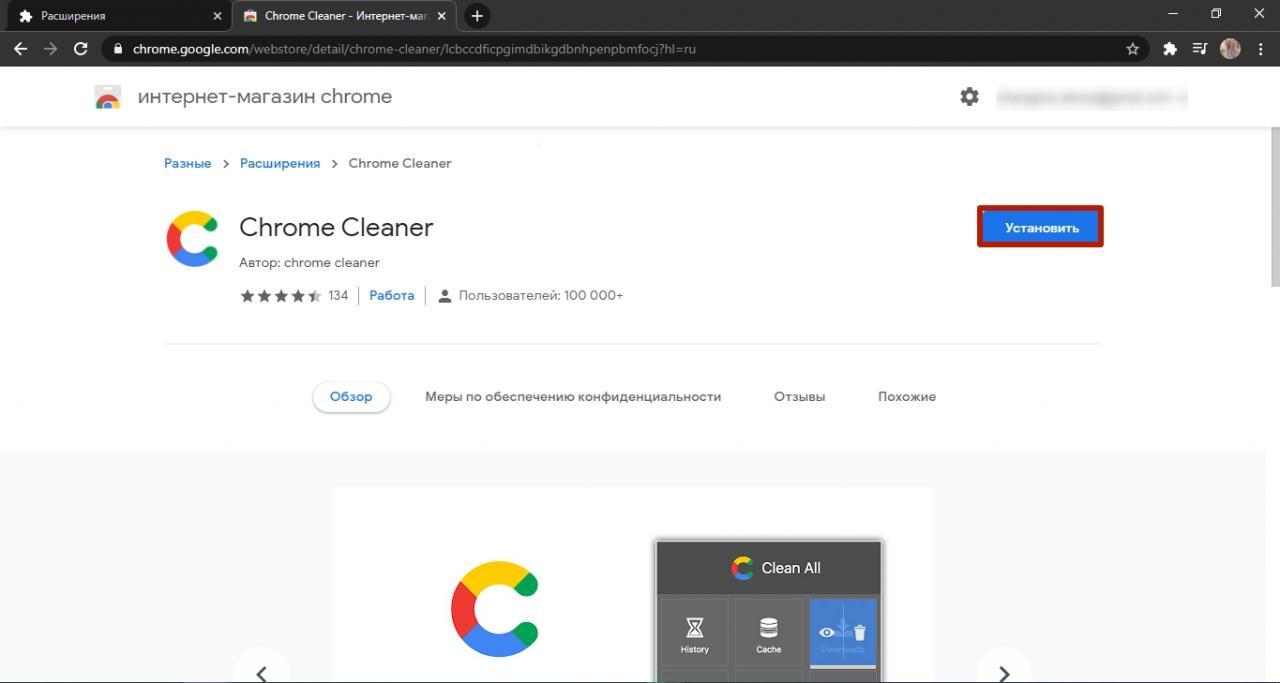Click the Chrome Web Store logo
Screen dimensions: 1280x683
pyautogui.click(x=107, y=97)
